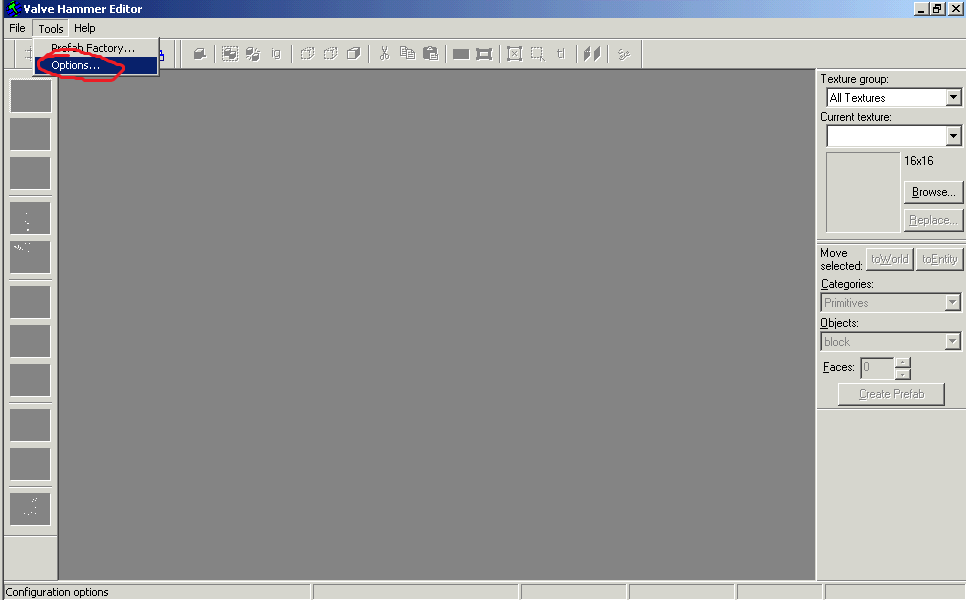Click the 16x16 texture size label

919,161
